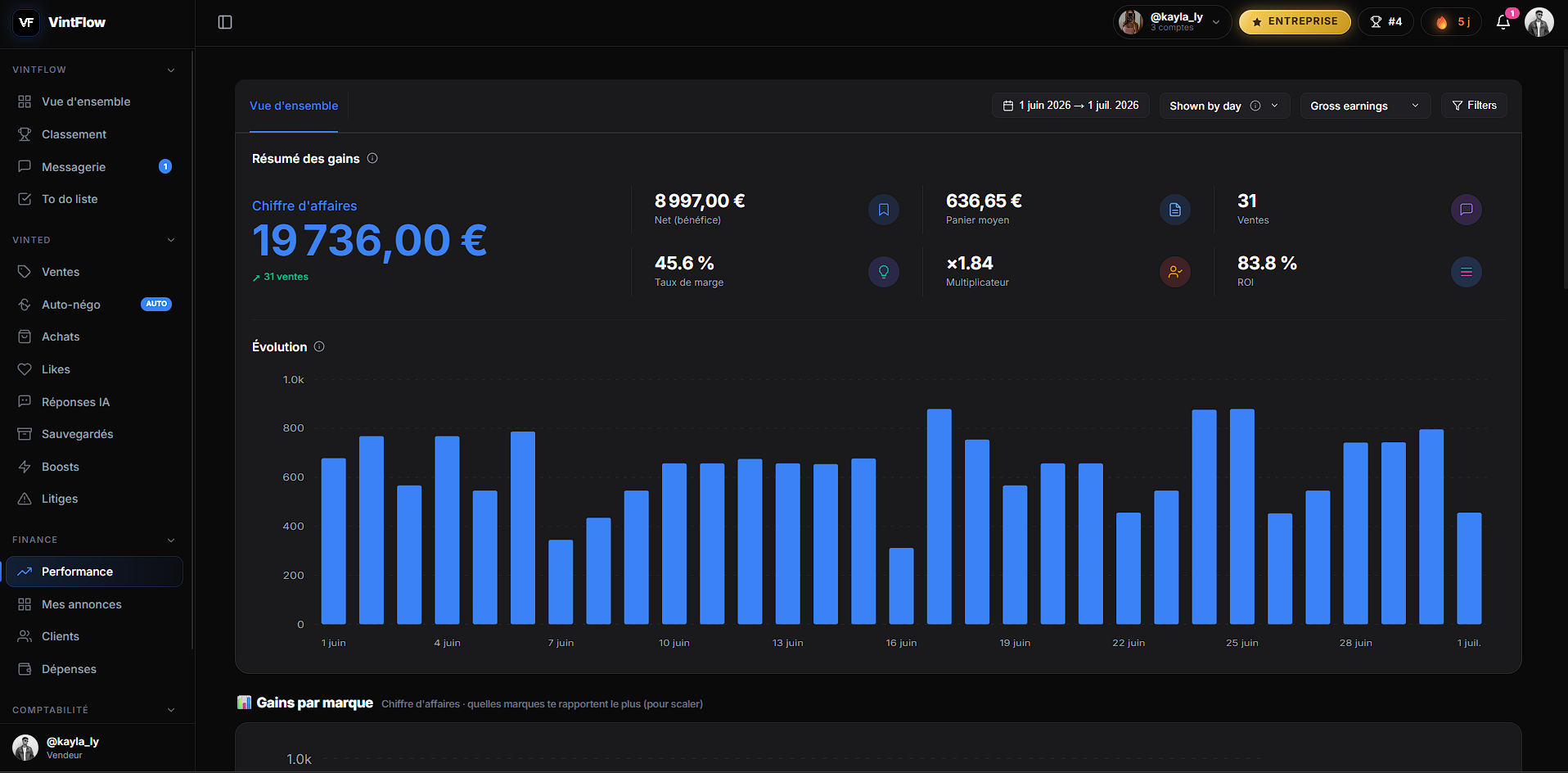Select the Vue d'ensemble tab
This screenshot has width=1568, height=773.
pos(294,106)
